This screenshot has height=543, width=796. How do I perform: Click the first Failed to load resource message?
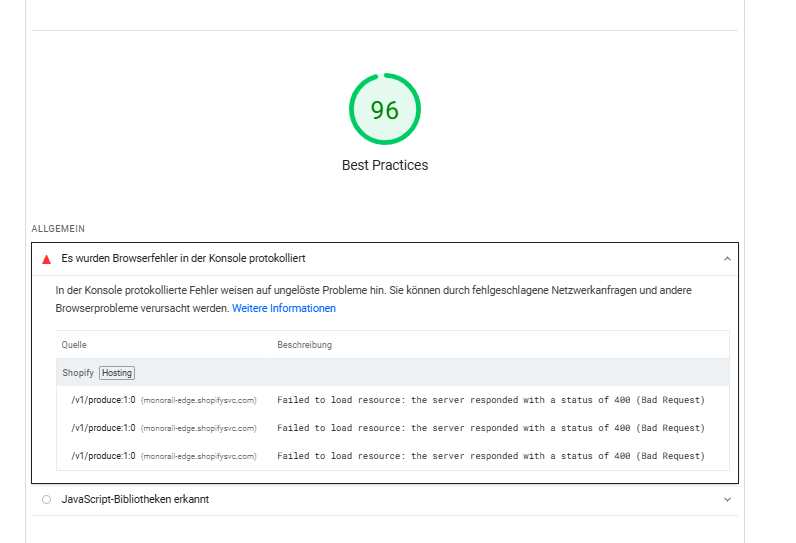(x=490, y=400)
